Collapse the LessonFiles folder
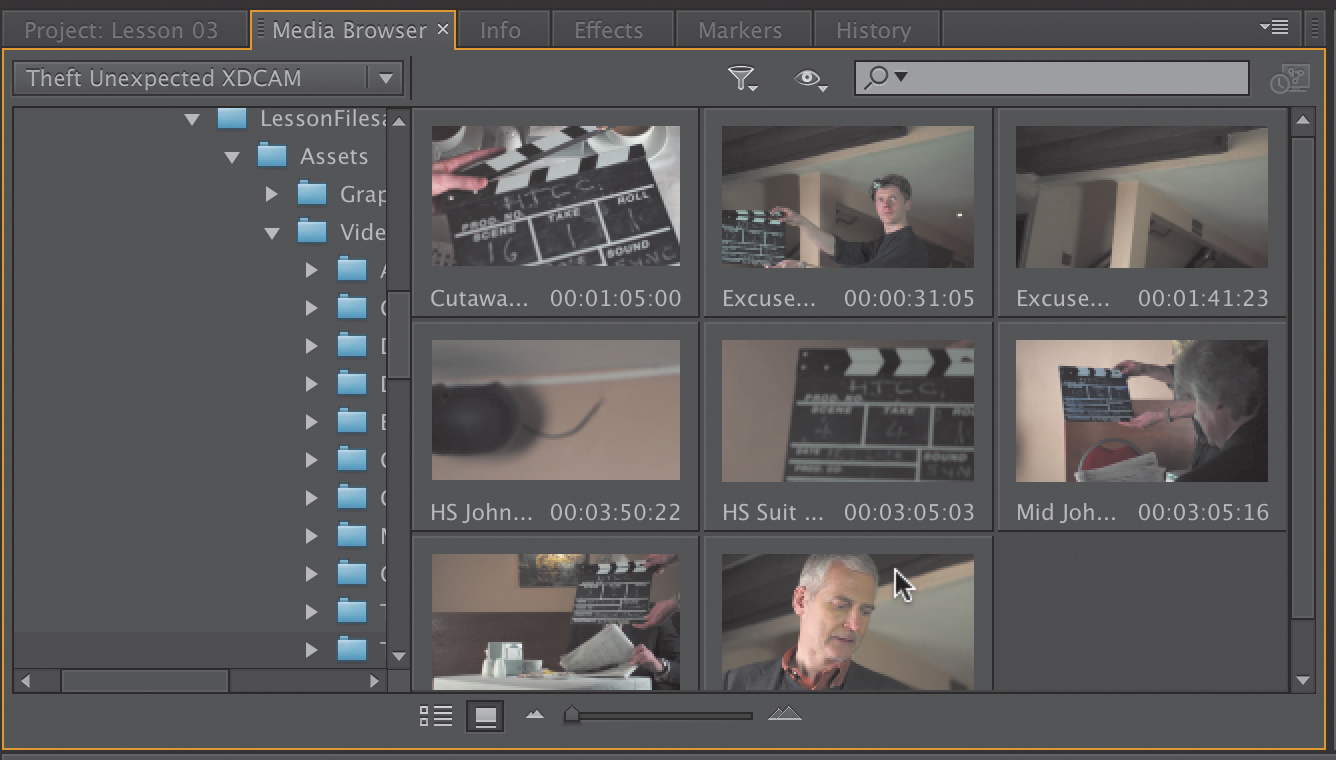The image size is (1336, 760). (x=192, y=119)
